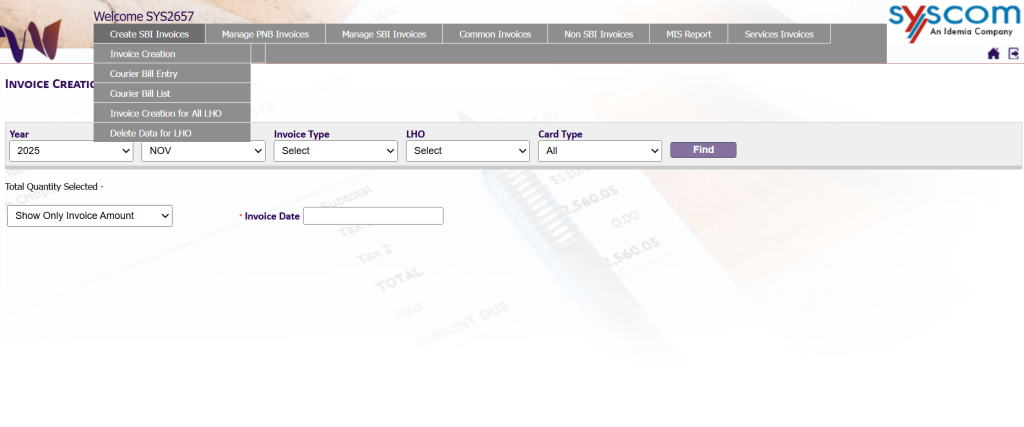
Task: Open the Services Invoices menu
Action: click(x=779, y=34)
